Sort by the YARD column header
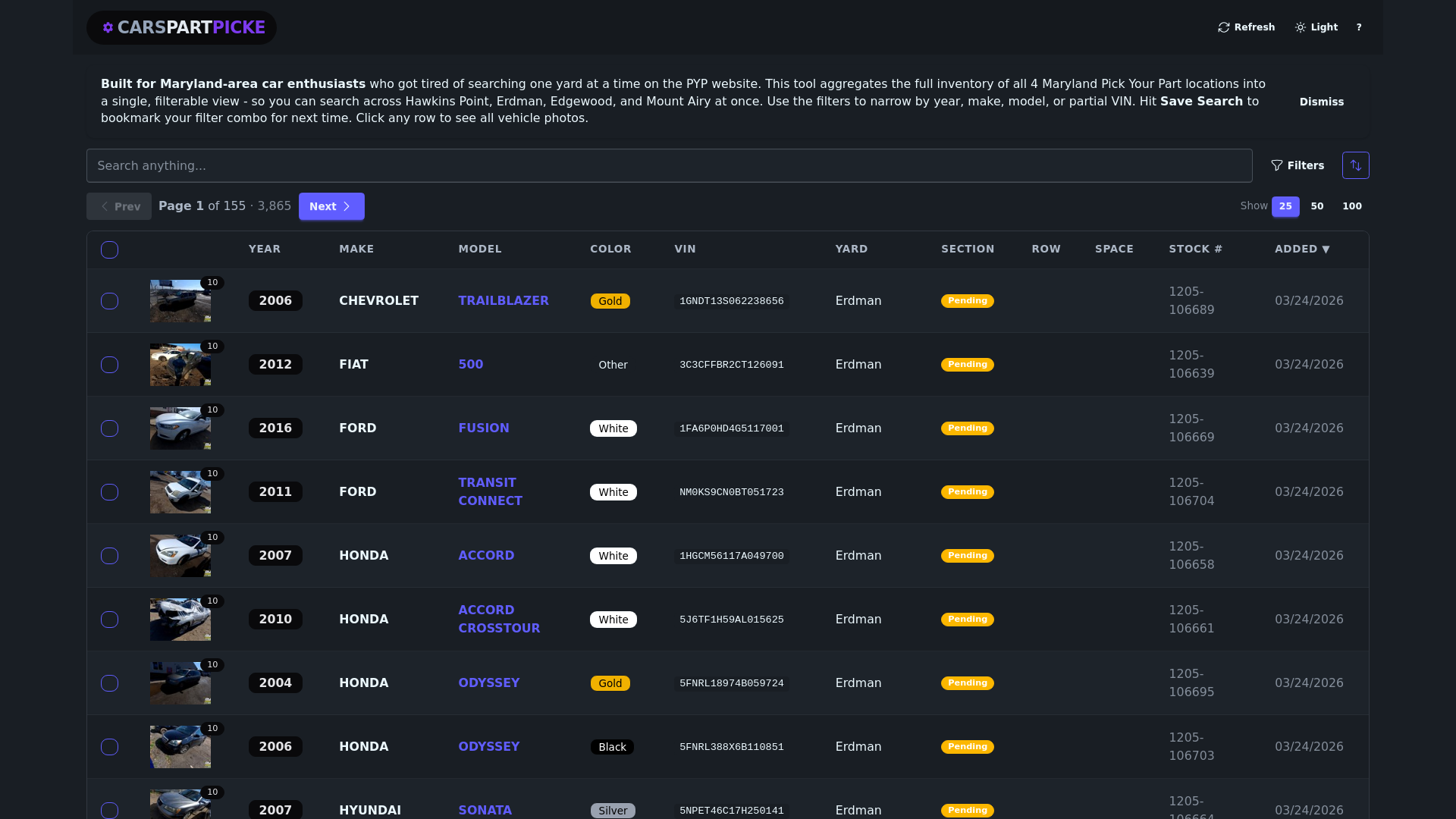1456x819 pixels. point(852,249)
